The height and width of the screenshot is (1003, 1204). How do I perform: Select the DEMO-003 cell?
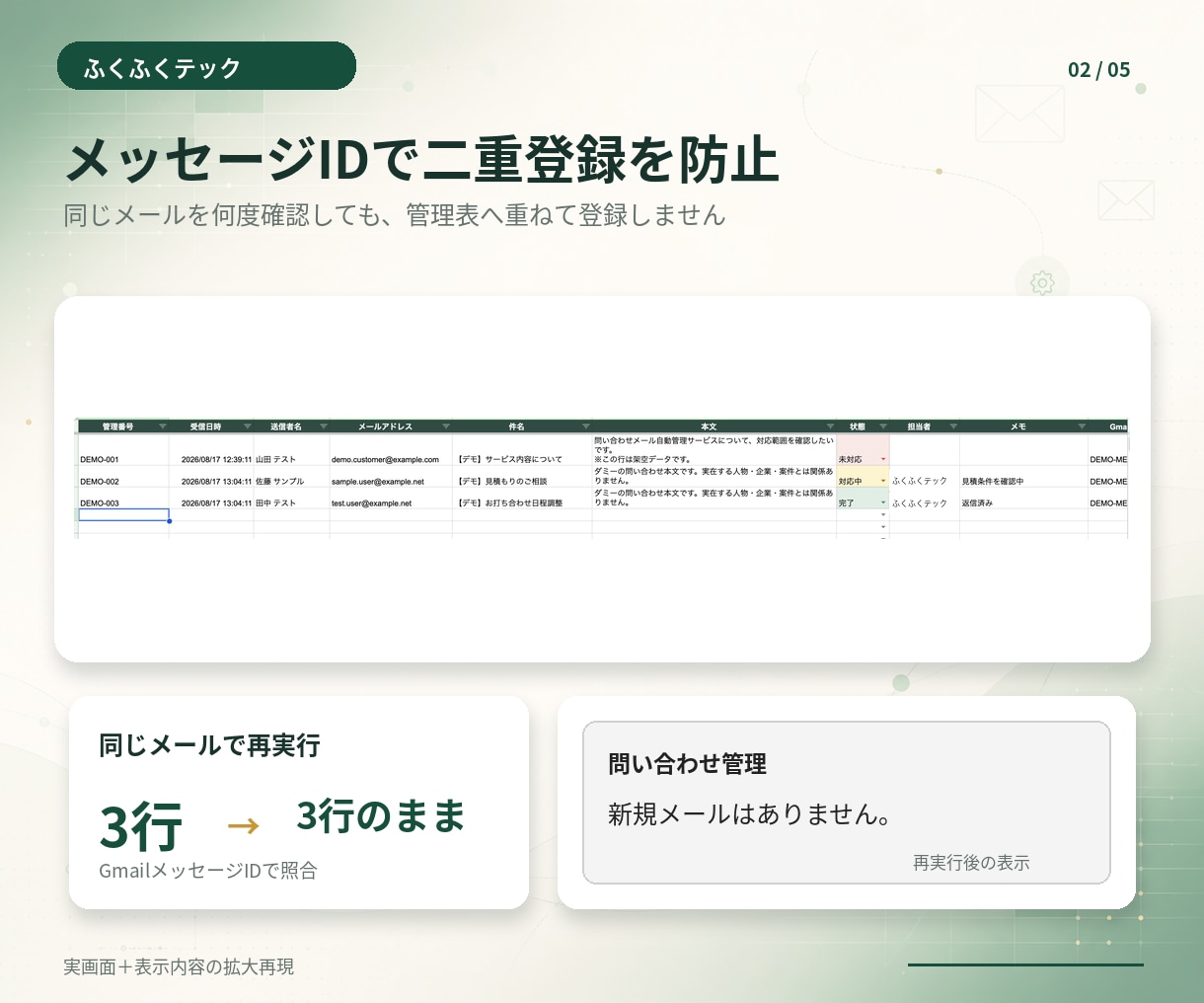(x=123, y=499)
